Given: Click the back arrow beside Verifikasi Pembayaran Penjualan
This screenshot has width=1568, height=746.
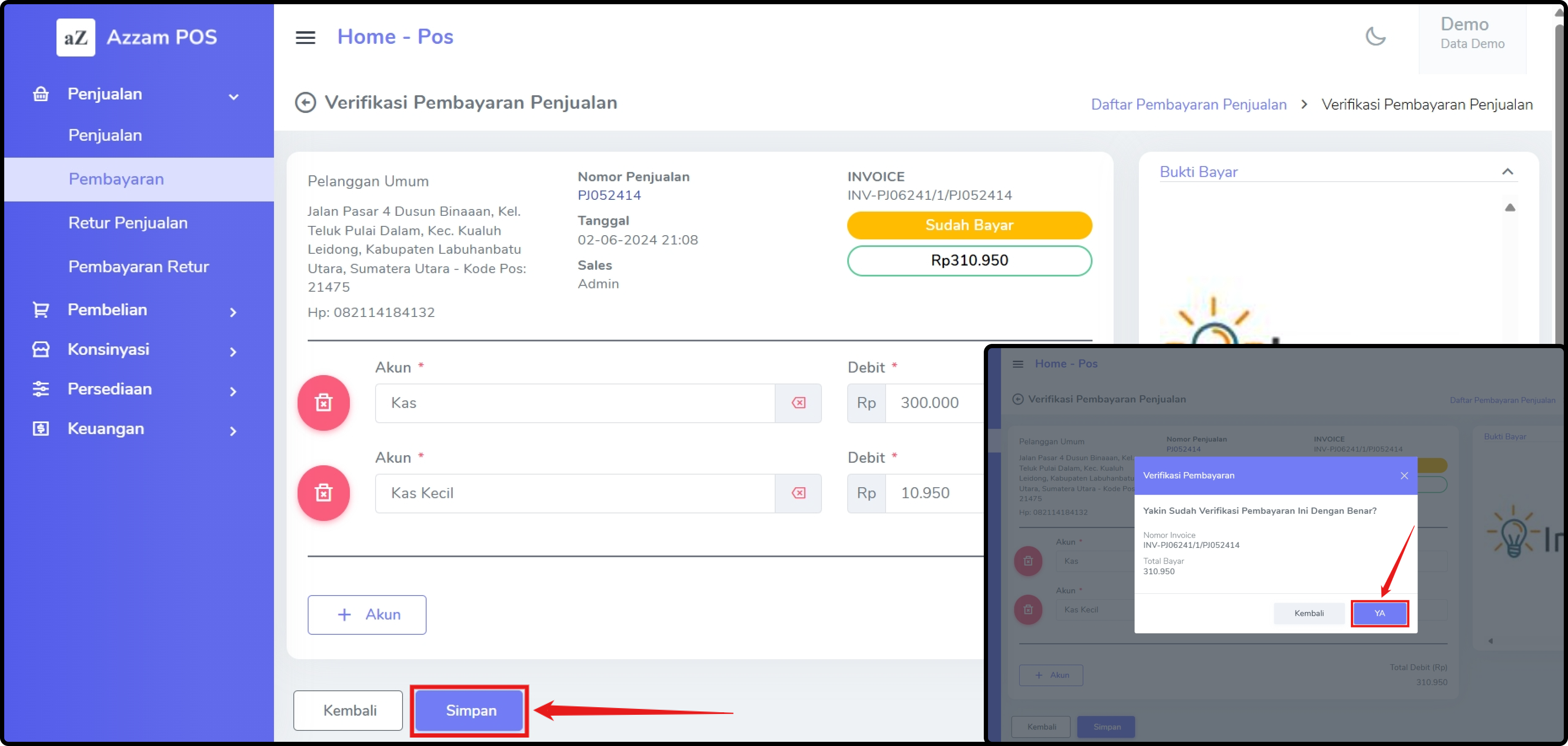Looking at the screenshot, I should (x=305, y=102).
